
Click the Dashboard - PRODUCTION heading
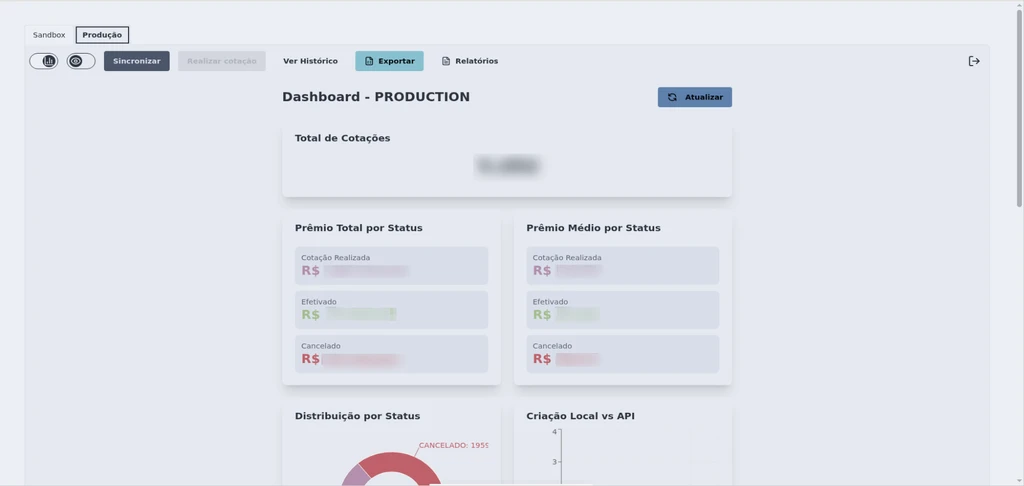click(376, 97)
